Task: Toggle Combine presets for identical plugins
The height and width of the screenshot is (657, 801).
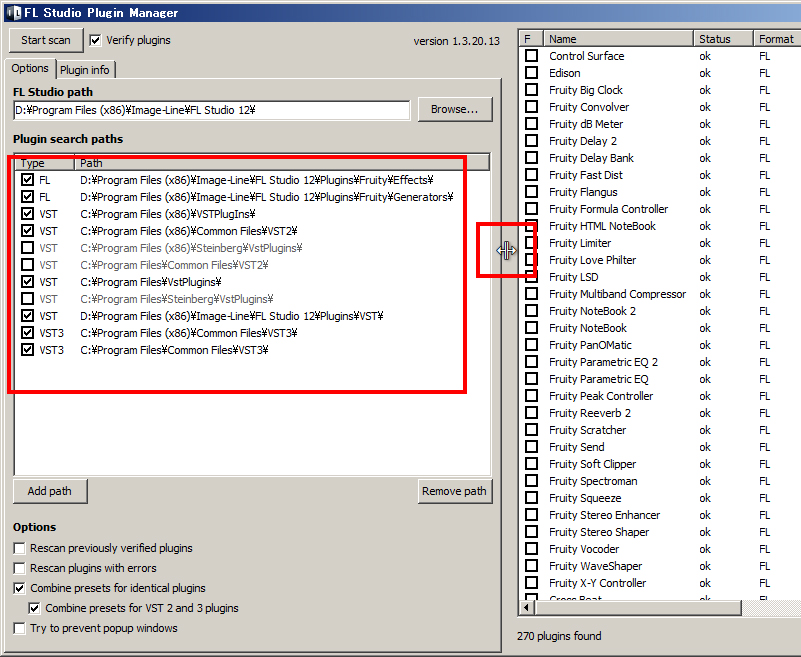Action: 19,588
